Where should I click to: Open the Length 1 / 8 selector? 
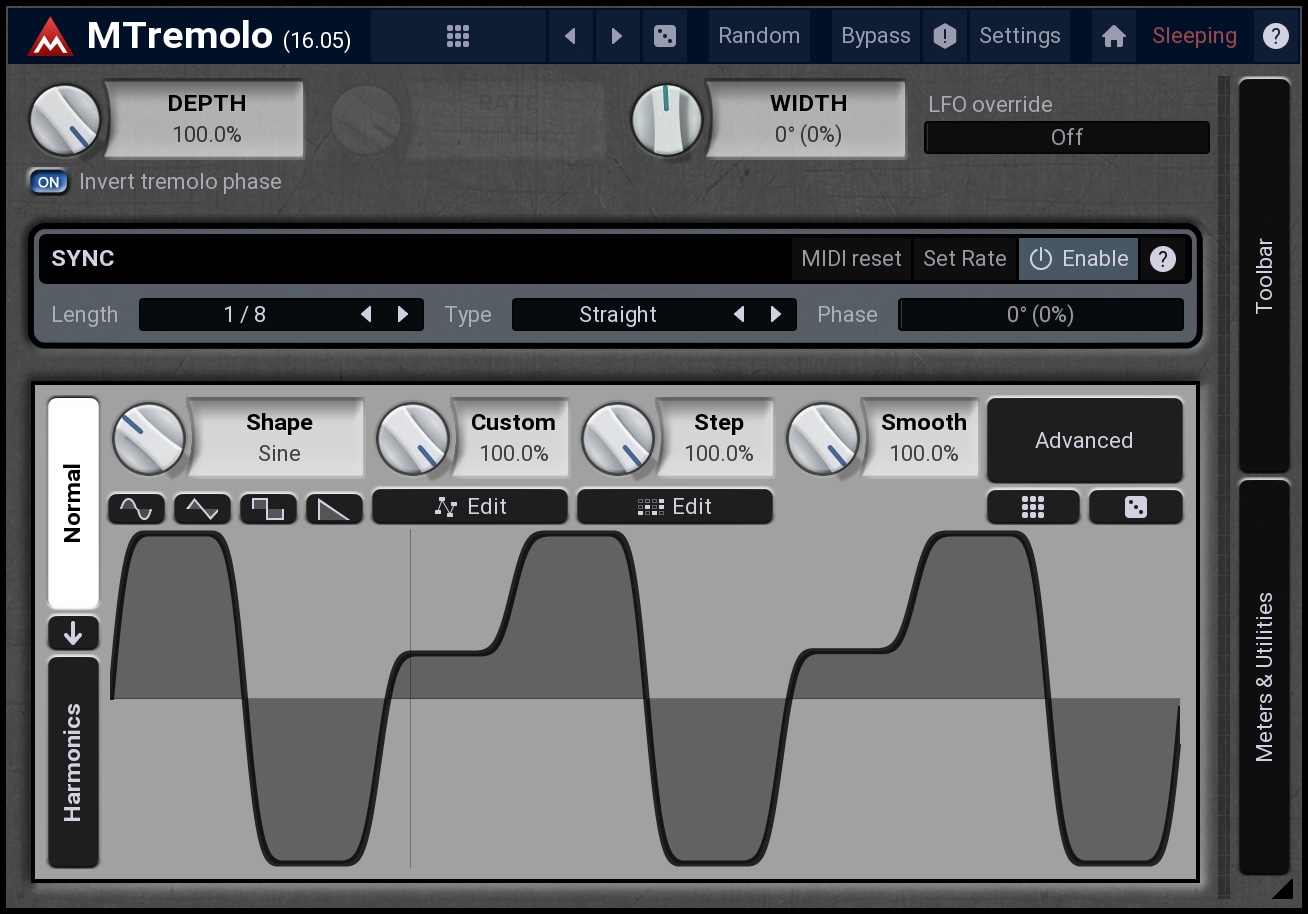click(281, 314)
